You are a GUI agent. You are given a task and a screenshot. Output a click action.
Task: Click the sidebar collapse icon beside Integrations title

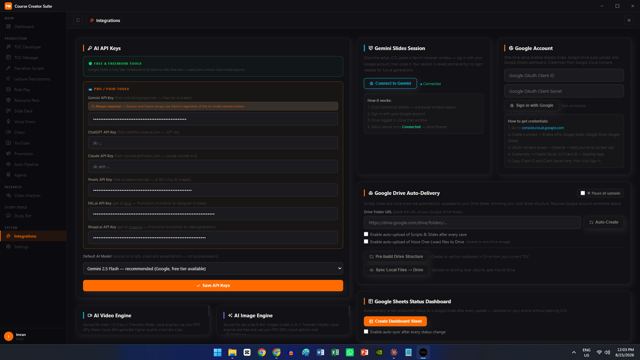coord(78,20)
